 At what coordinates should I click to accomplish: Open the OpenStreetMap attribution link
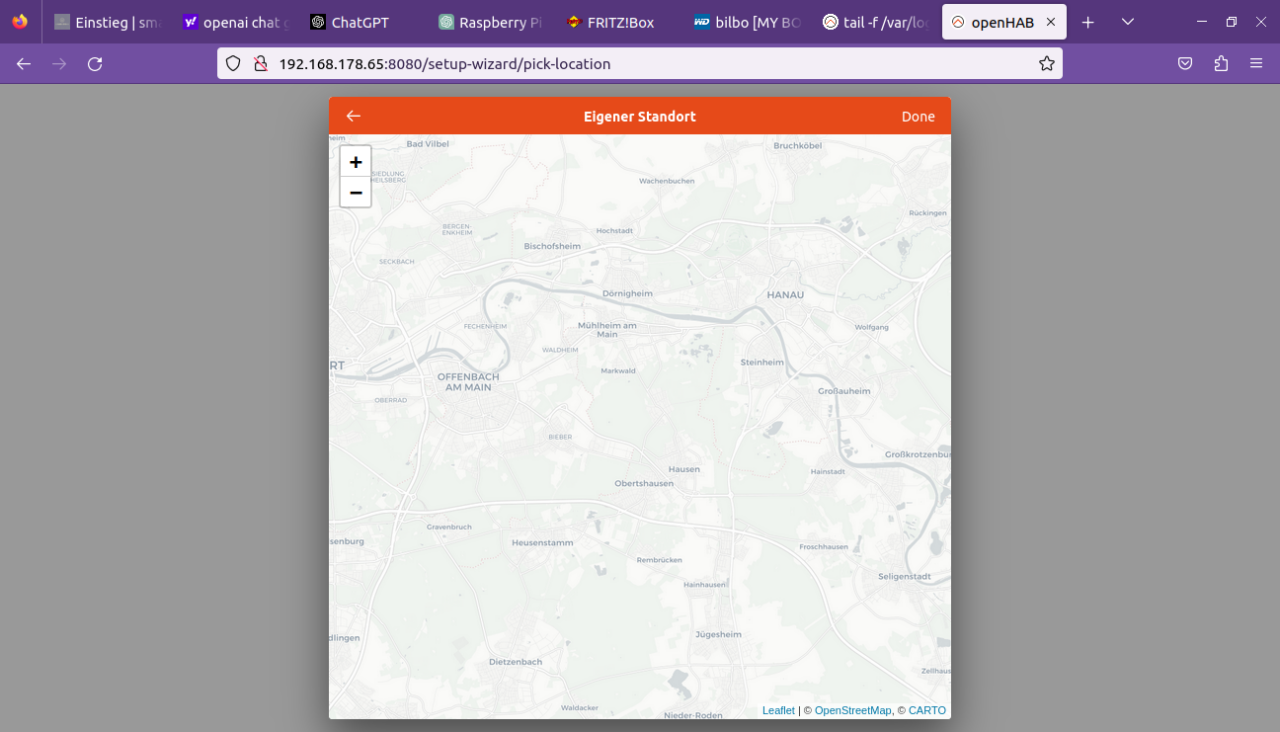click(x=852, y=710)
